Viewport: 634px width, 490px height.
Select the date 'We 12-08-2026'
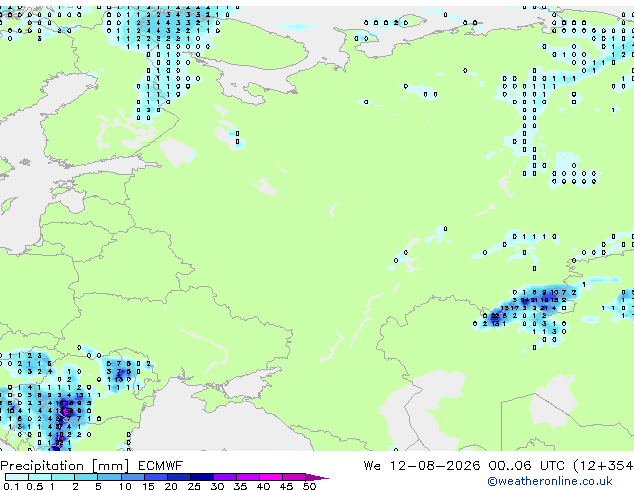pyautogui.click(x=422, y=465)
